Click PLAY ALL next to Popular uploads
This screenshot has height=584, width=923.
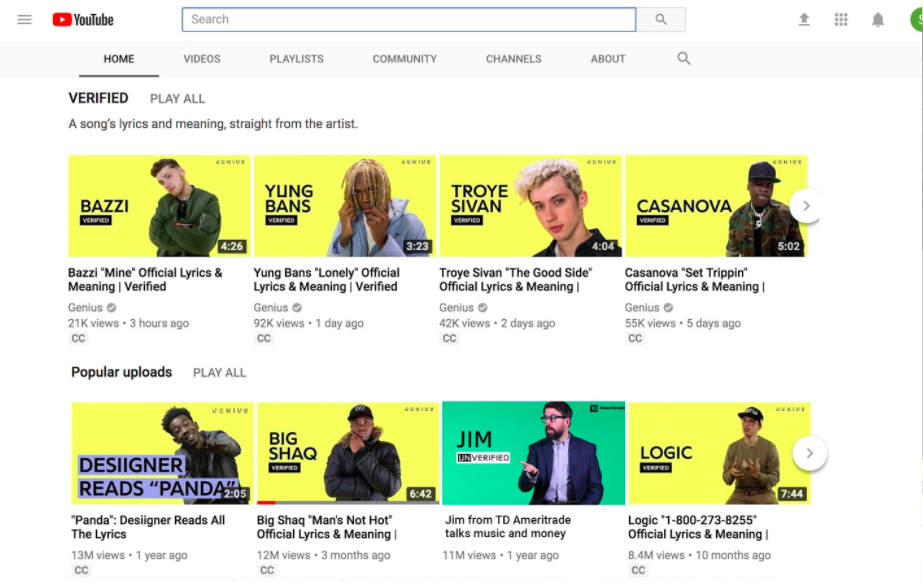click(220, 373)
